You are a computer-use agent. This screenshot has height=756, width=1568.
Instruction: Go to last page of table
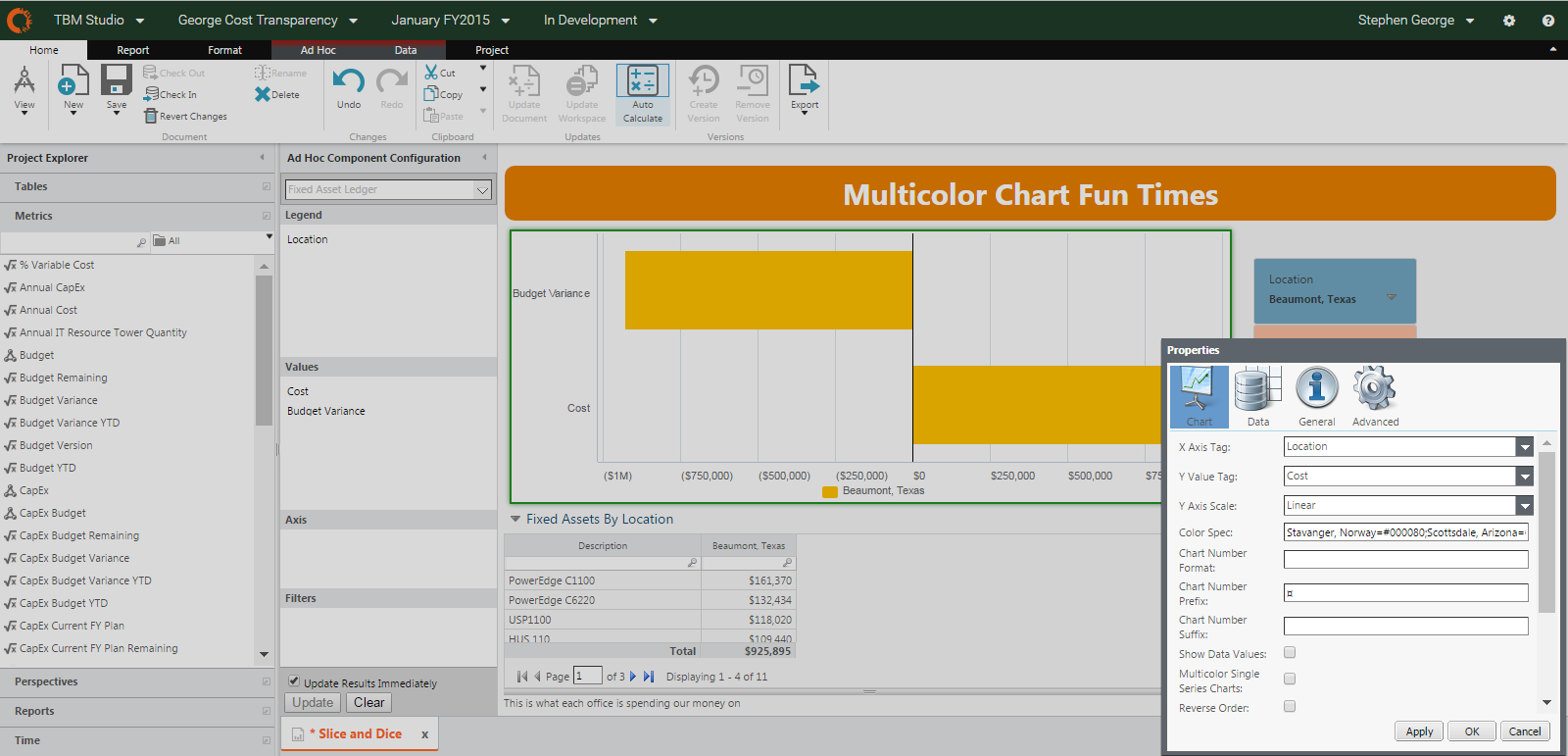point(649,677)
